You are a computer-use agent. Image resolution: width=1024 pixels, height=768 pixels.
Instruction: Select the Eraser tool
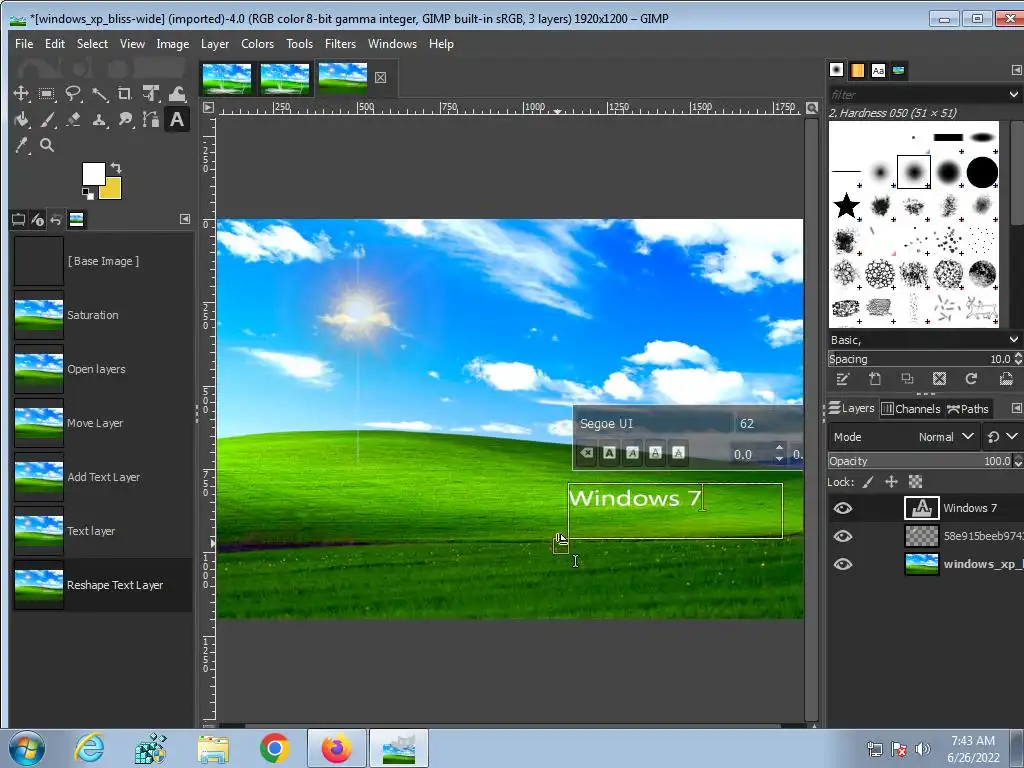73,120
